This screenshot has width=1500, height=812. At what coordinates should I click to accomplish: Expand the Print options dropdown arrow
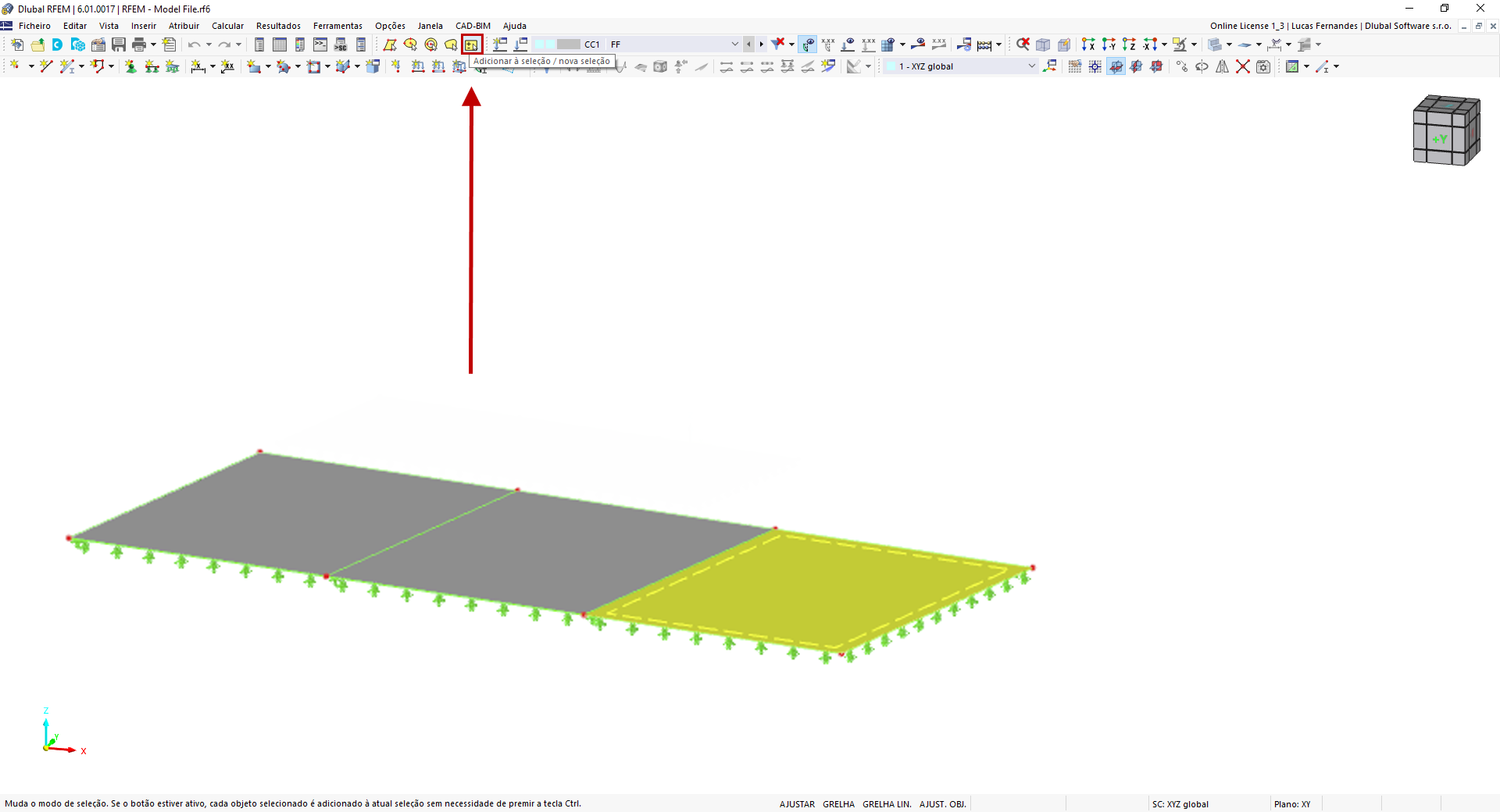point(153,45)
